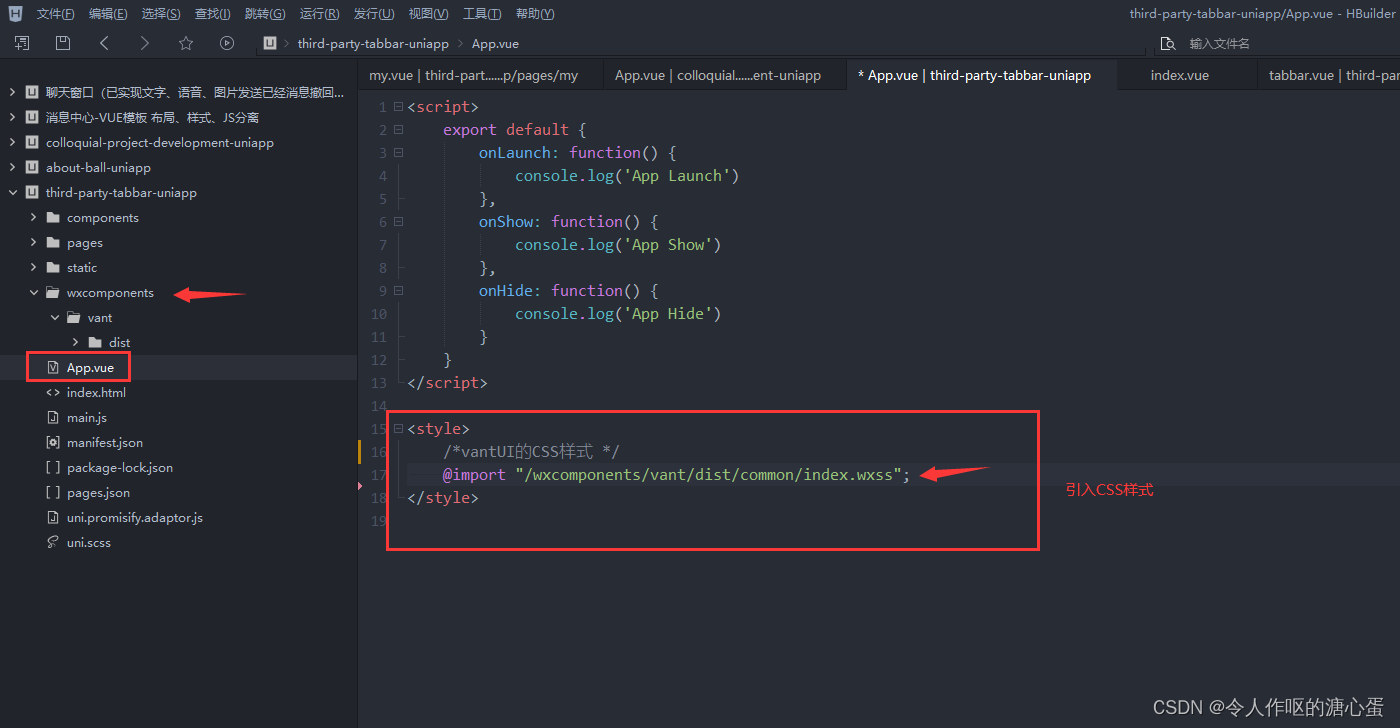The image size is (1400, 728).
Task: Open the 帮助(Y) menu
Action: point(535,14)
